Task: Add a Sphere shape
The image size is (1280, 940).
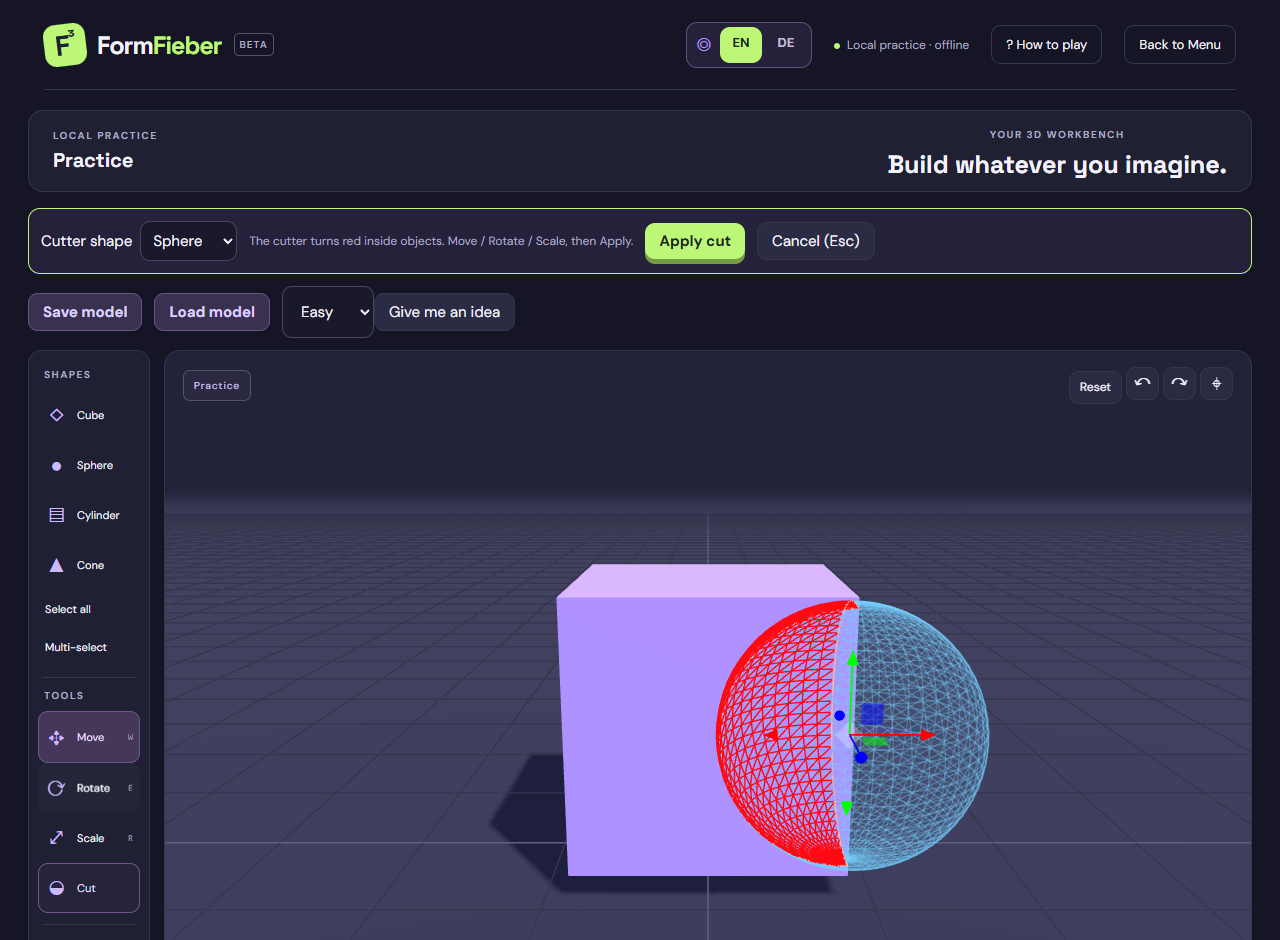Action: (x=89, y=465)
